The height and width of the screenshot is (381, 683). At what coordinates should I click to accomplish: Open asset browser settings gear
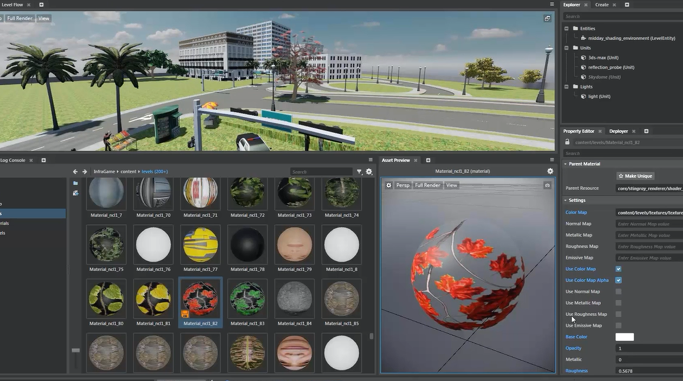point(369,172)
